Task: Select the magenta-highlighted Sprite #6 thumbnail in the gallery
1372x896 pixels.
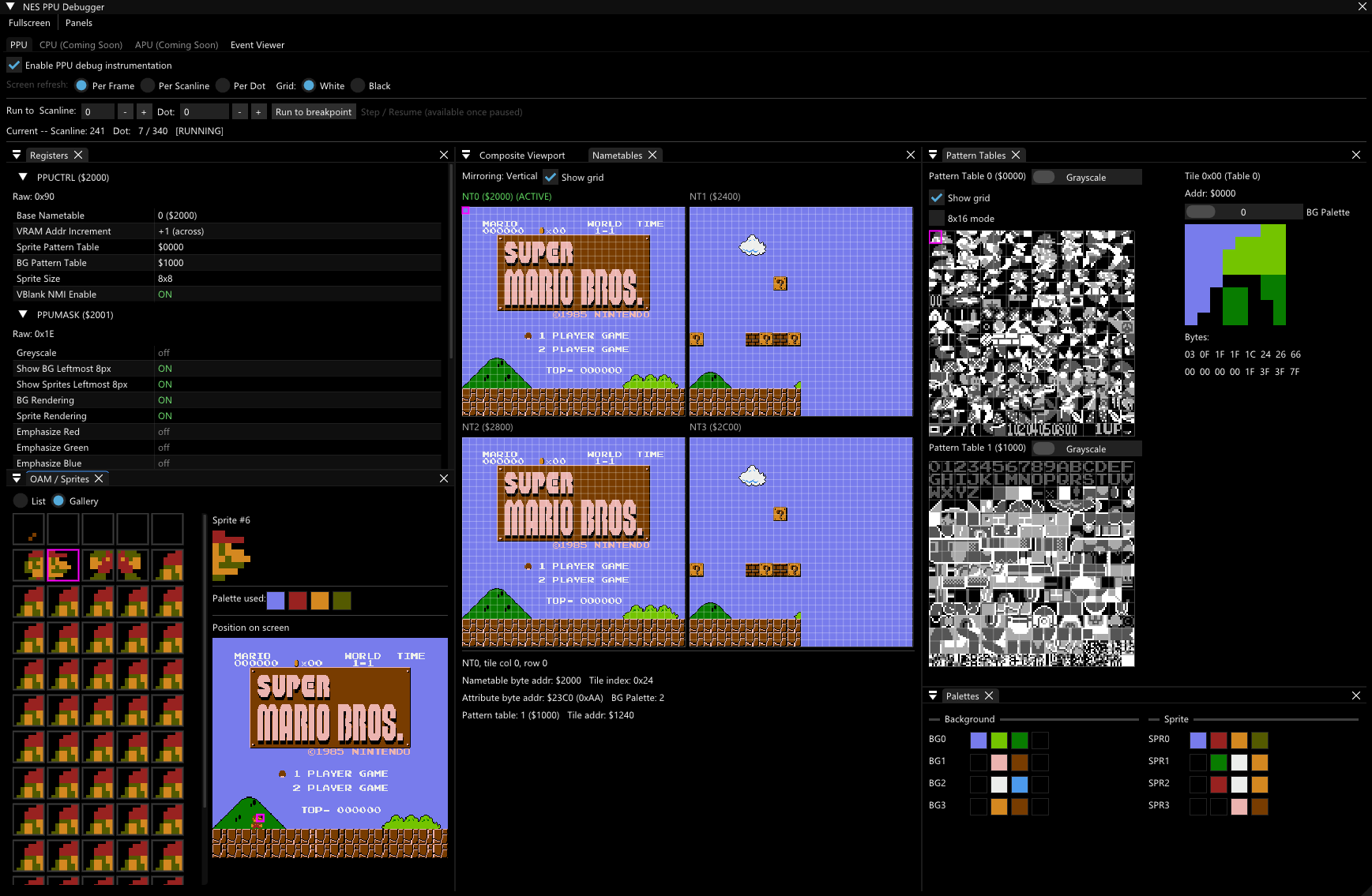Action: point(63,565)
